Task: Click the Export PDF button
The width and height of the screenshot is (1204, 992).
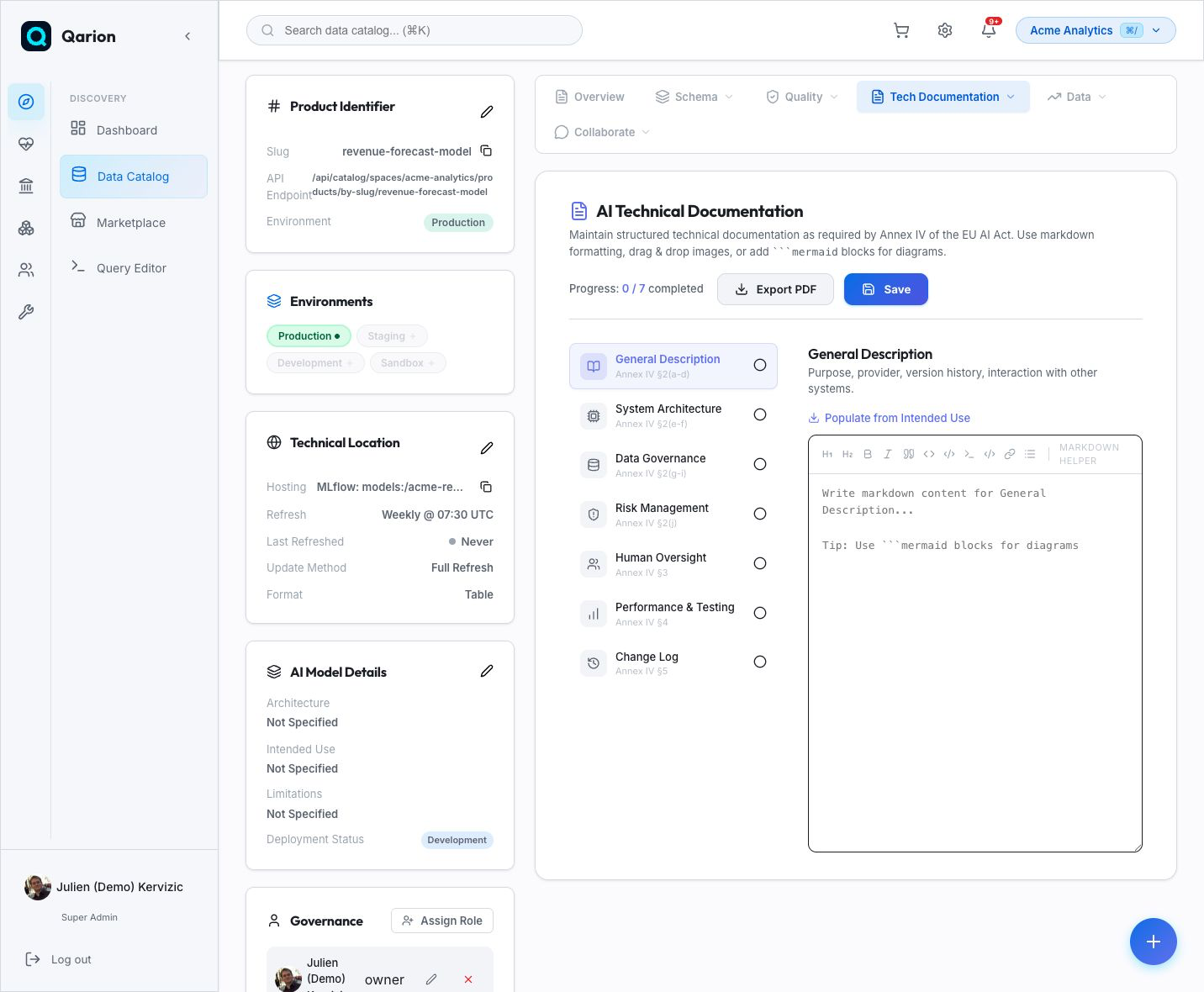Action: tap(775, 289)
